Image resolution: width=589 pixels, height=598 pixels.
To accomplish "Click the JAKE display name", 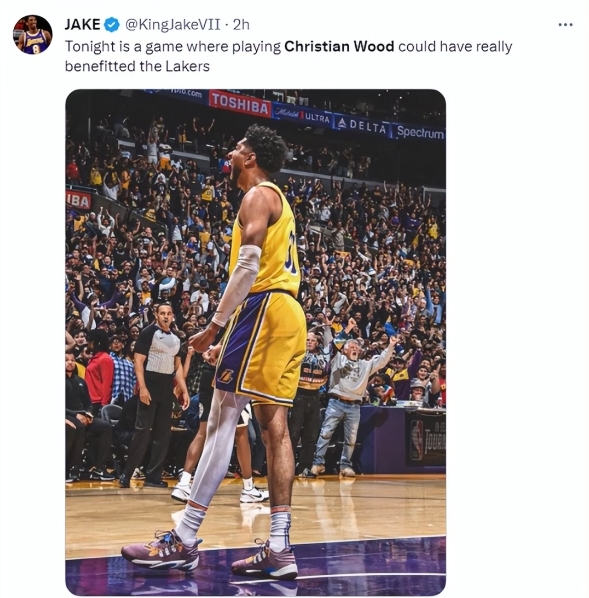I will [82, 25].
